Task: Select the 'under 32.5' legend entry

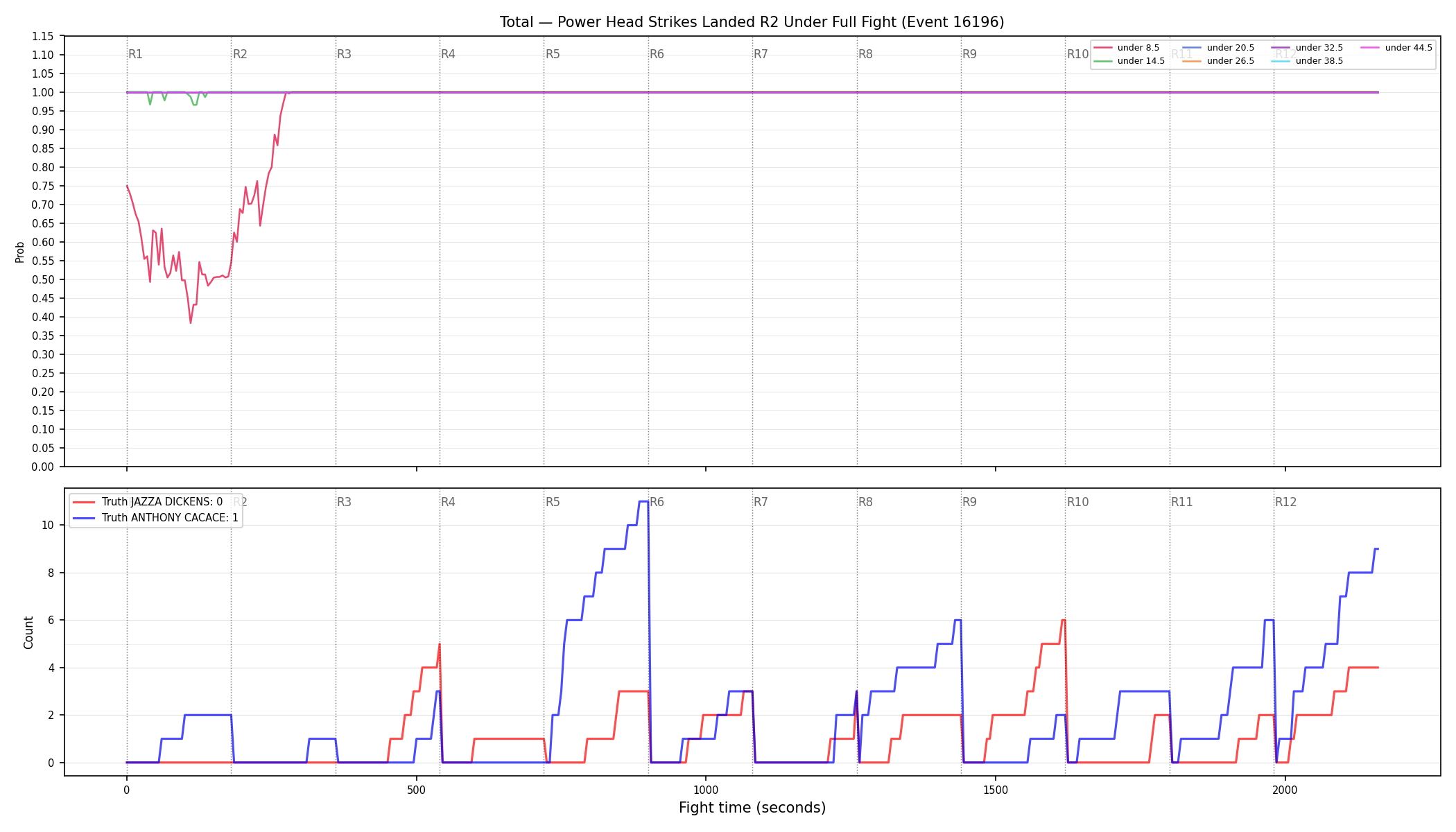Action: pyautogui.click(x=1307, y=48)
